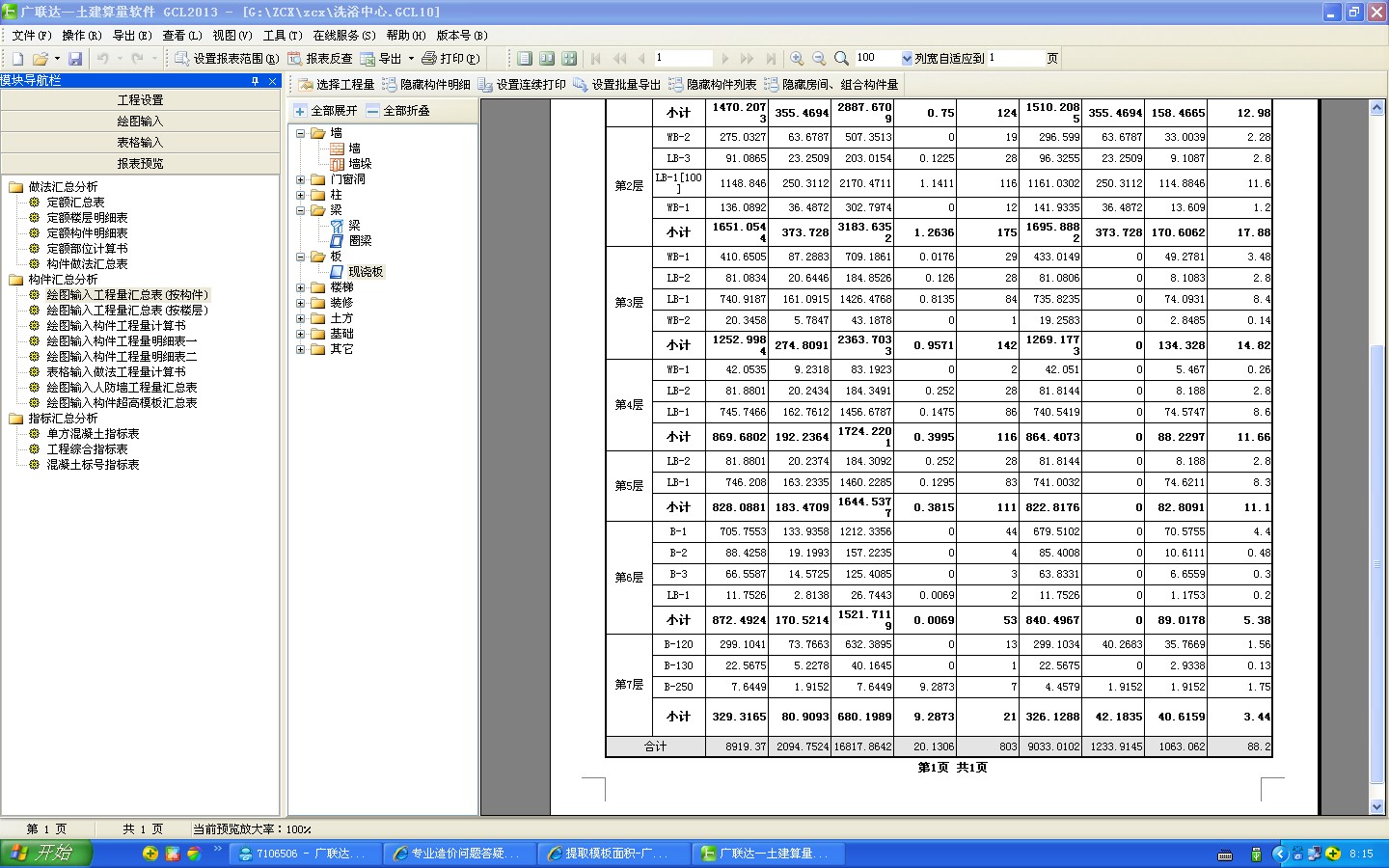Screen dimensions: 1389x868
Task: Click the Save disk icon
Action: (75, 59)
